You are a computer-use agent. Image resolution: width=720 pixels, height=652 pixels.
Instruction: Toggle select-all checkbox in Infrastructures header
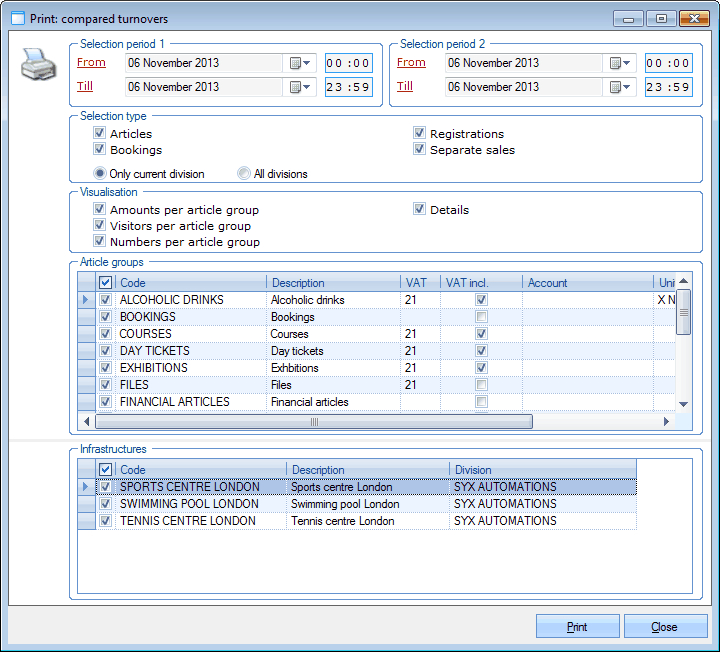pyautogui.click(x=106, y=470)
